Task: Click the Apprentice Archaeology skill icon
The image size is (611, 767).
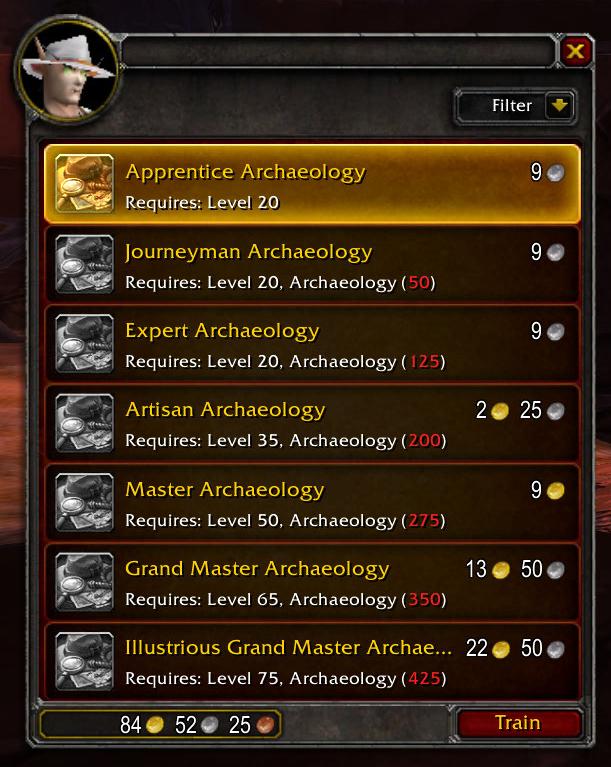Action: [85, 184]
